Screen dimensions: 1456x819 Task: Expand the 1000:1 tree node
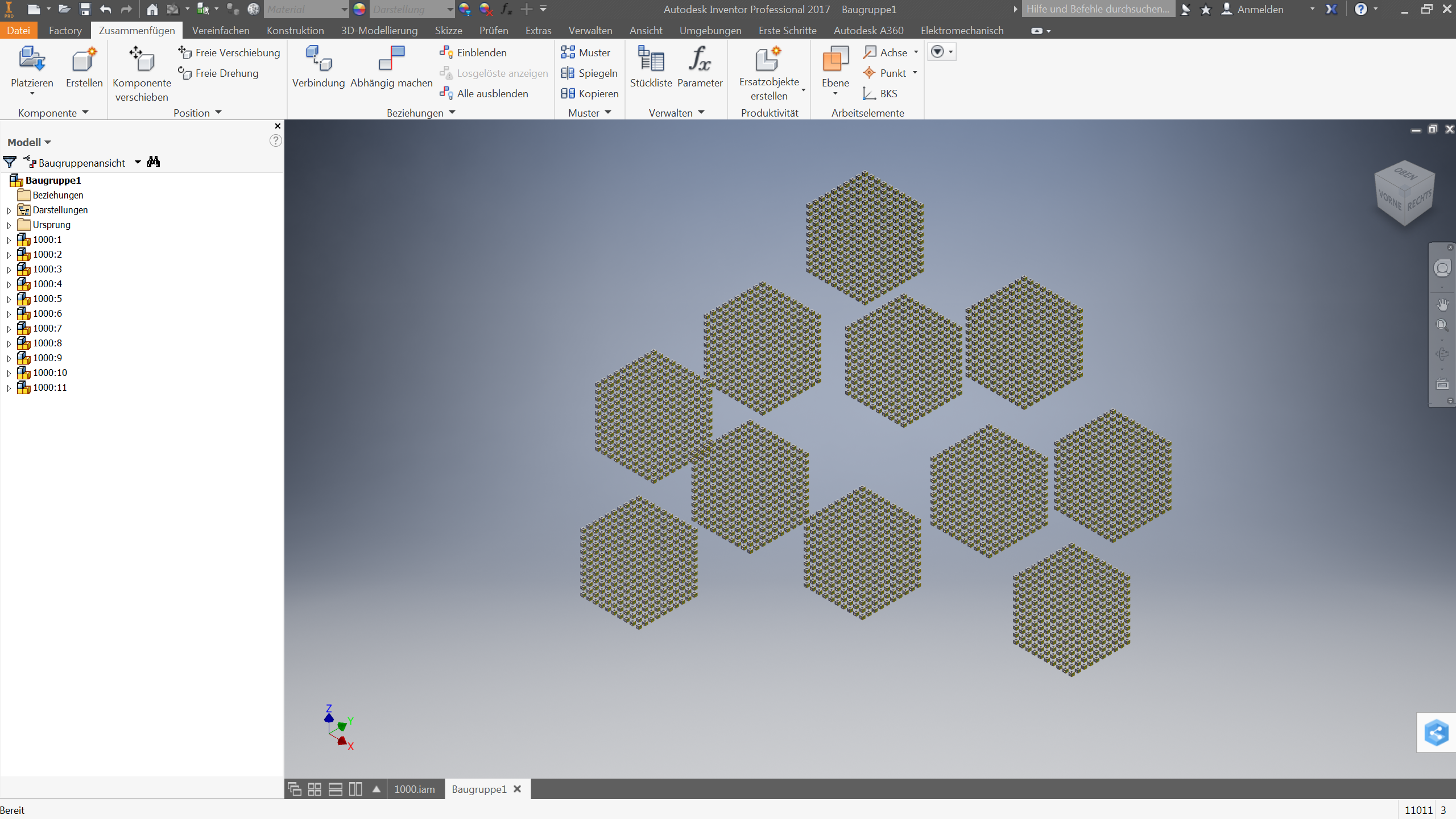pos(9,240)
